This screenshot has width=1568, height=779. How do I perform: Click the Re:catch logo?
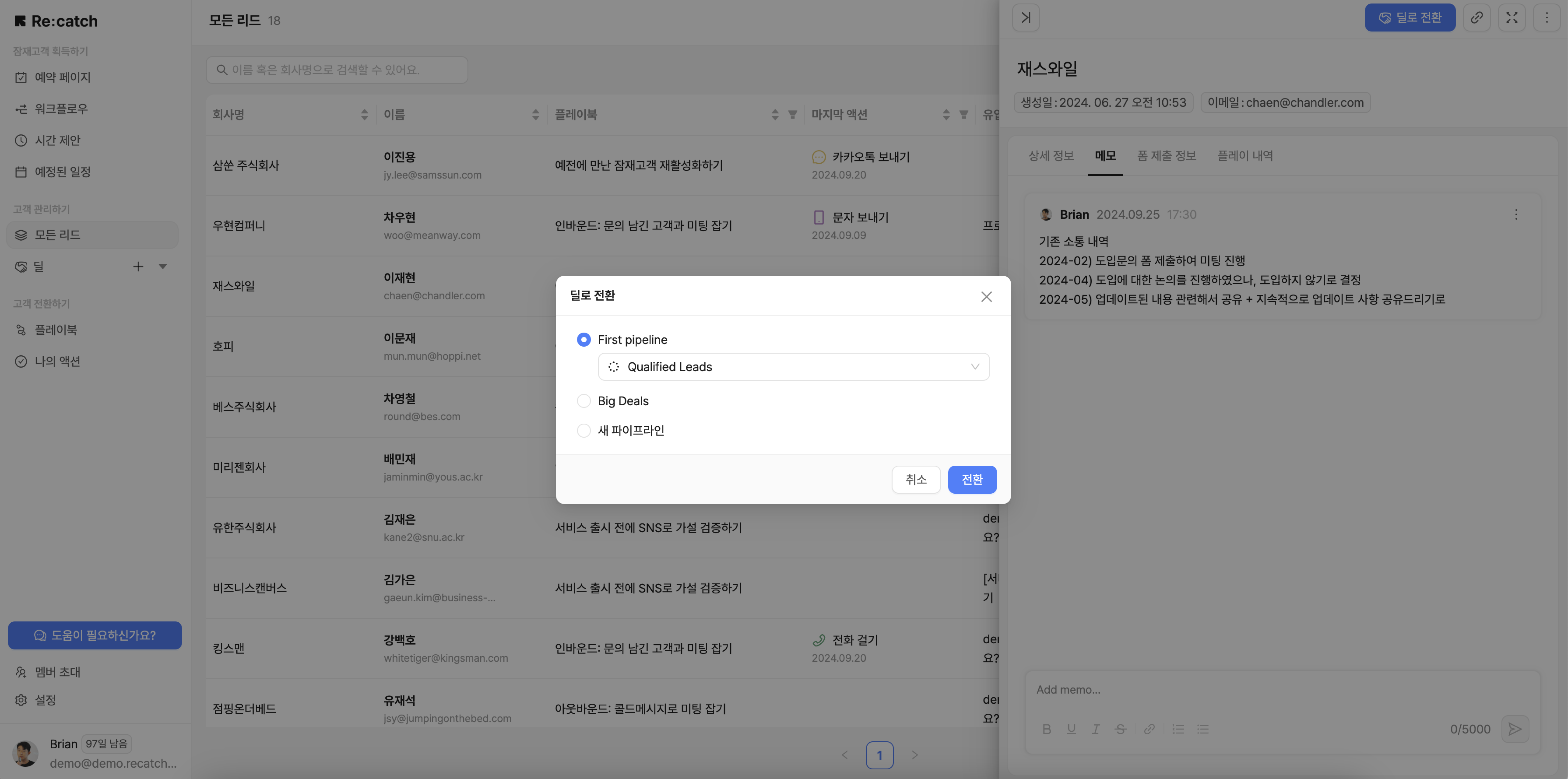(x=55, y=21)
